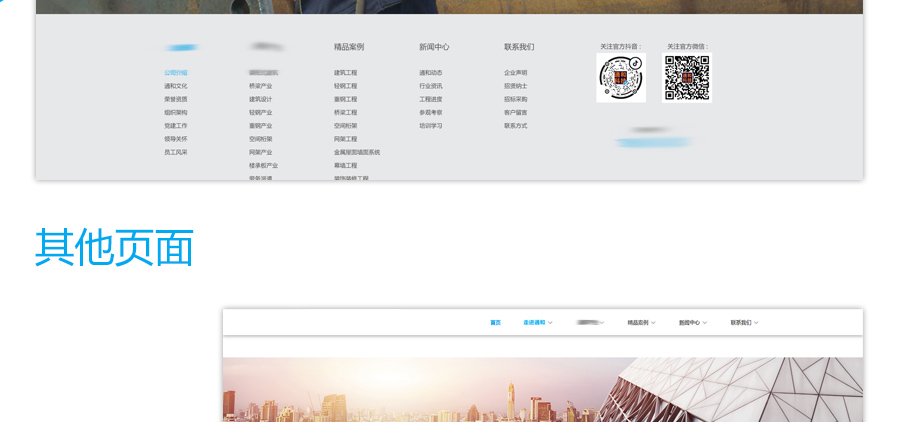This screenshot has height=422, width=900.
Task: Open 行业资讯 footer link
Action: [430, 86]
